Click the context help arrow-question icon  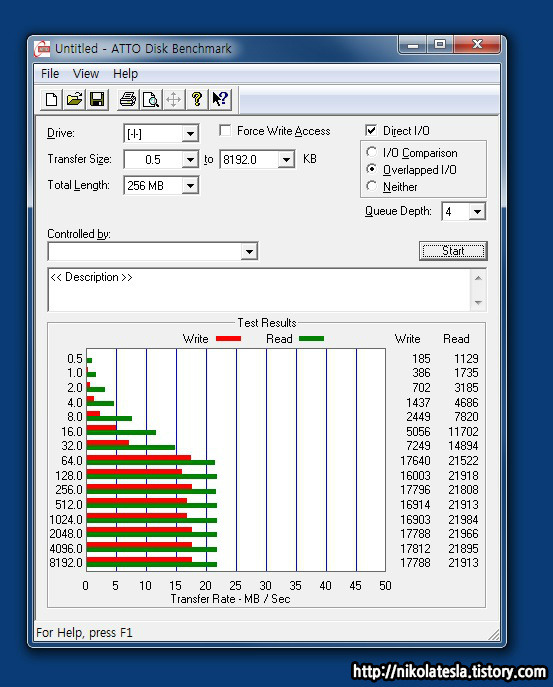(x=220, y=99)
